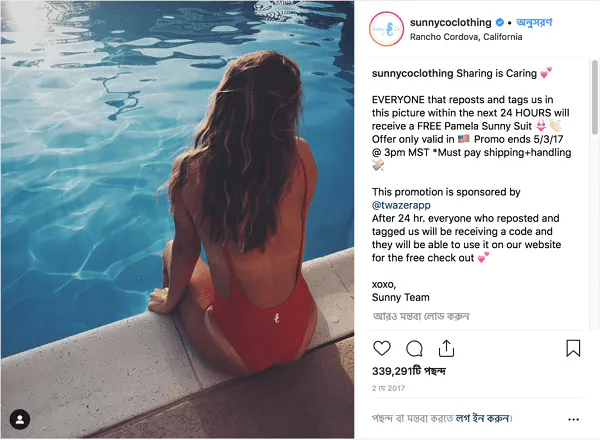The width and height of the screenshot is (600, 440).
Task: Open the three-dot more options menu
Action: (x=573, y=419)
